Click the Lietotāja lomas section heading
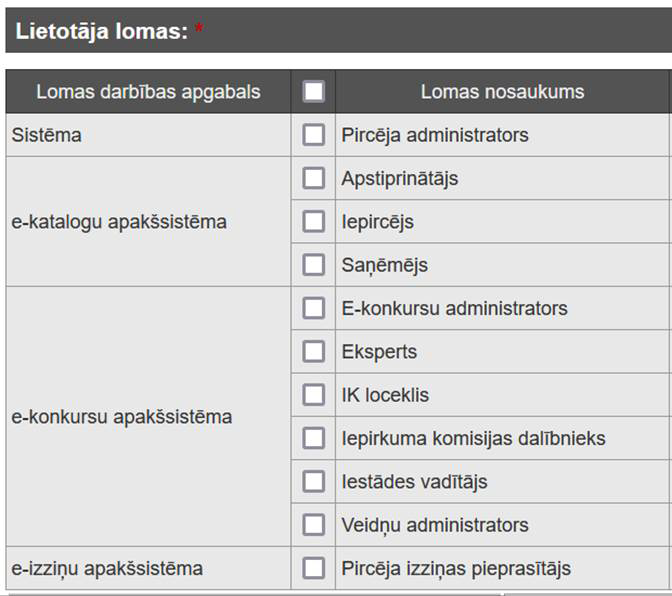Viewport: 672px width, 596px height. [x=102, y=31]
